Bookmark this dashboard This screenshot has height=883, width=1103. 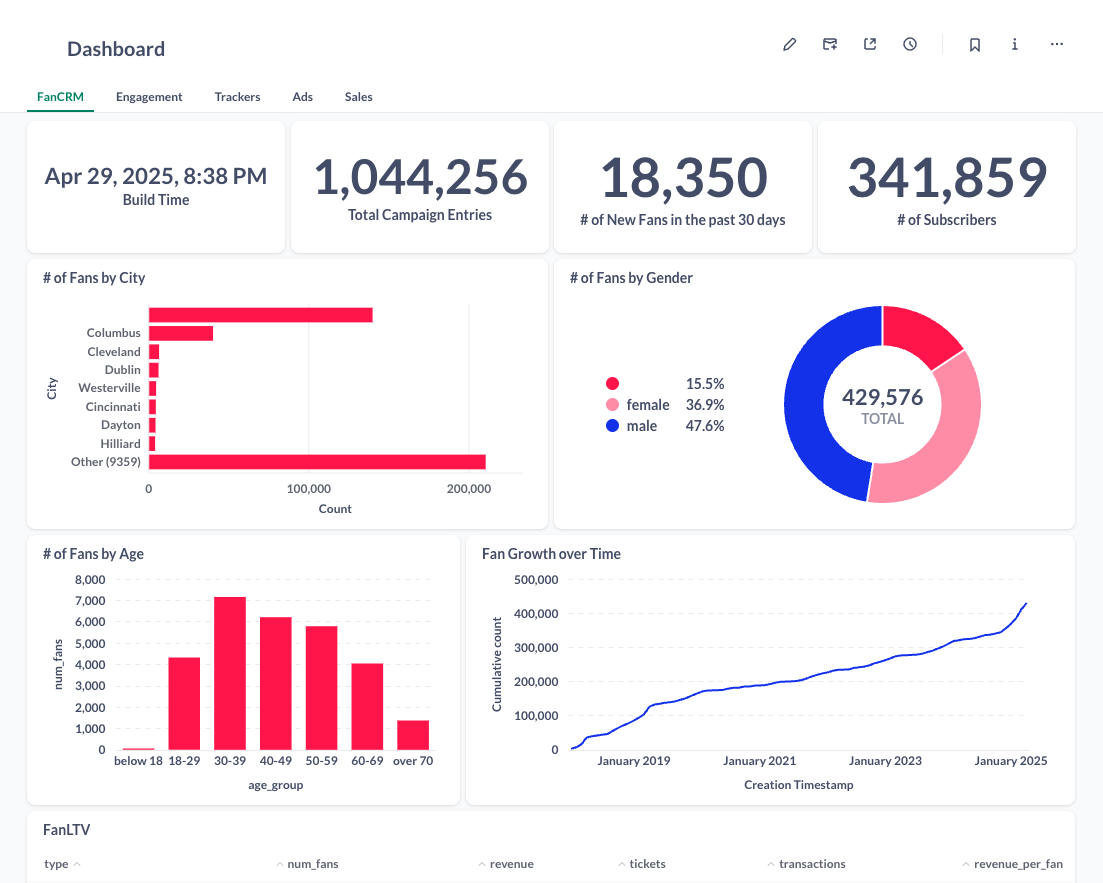[x=974, y=44]
